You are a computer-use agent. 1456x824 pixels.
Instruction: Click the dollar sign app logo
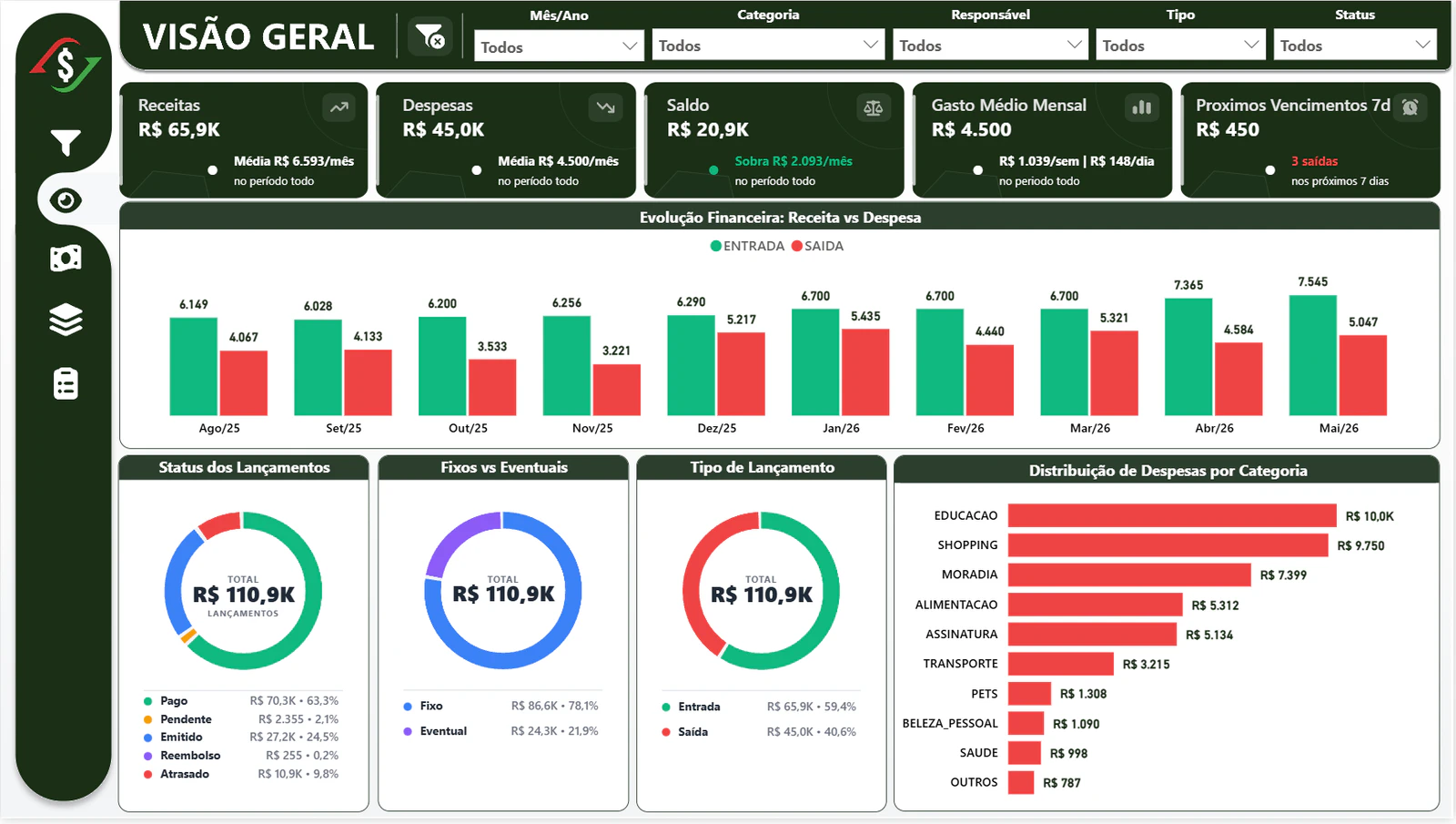(x=65, y=64)
